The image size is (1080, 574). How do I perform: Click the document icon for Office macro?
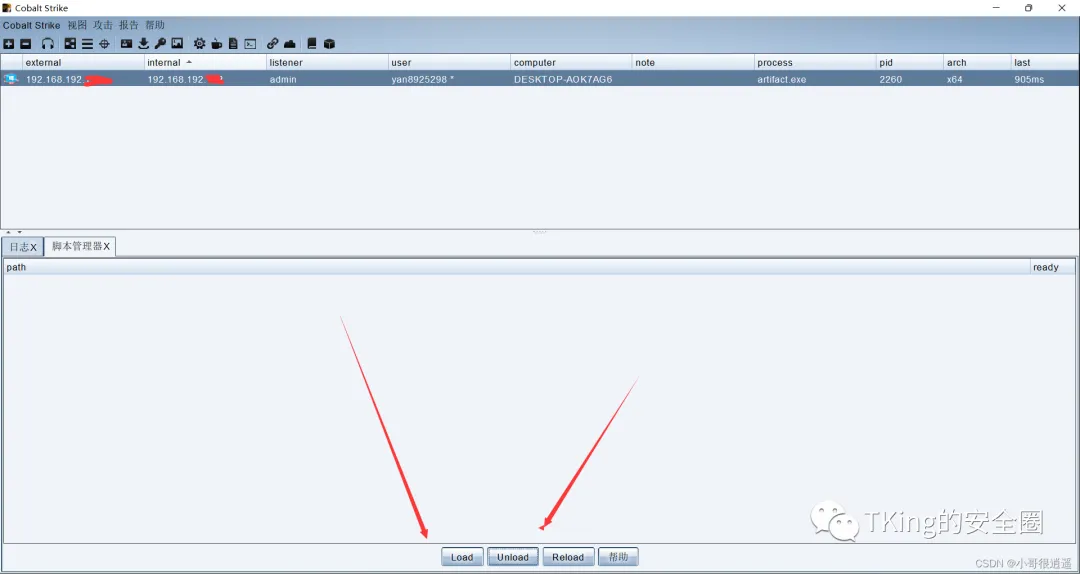233,43
